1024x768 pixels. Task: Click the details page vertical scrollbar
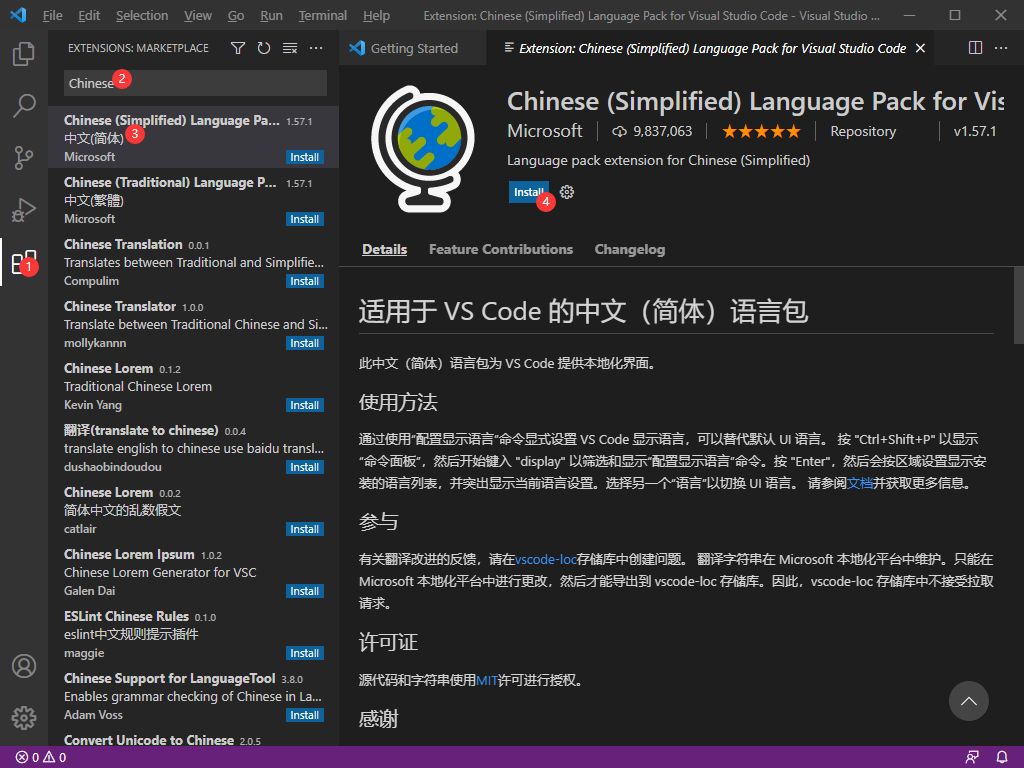click(1018, 305)
